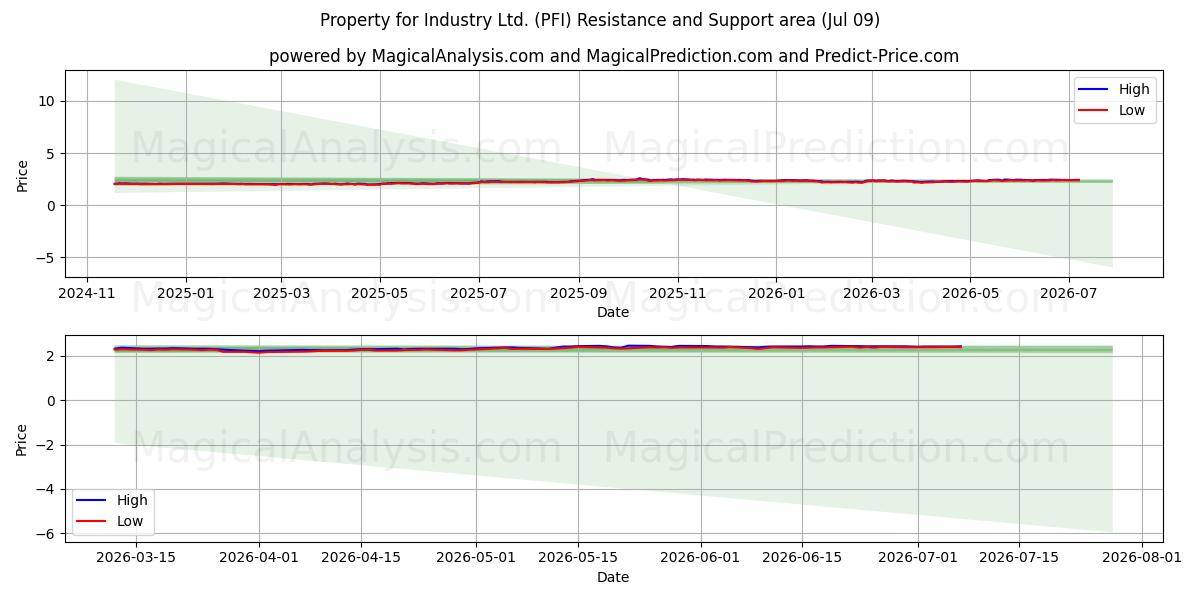
Task: Click the '2024-11' label on the top x-axis
Action: pos(87,293)
